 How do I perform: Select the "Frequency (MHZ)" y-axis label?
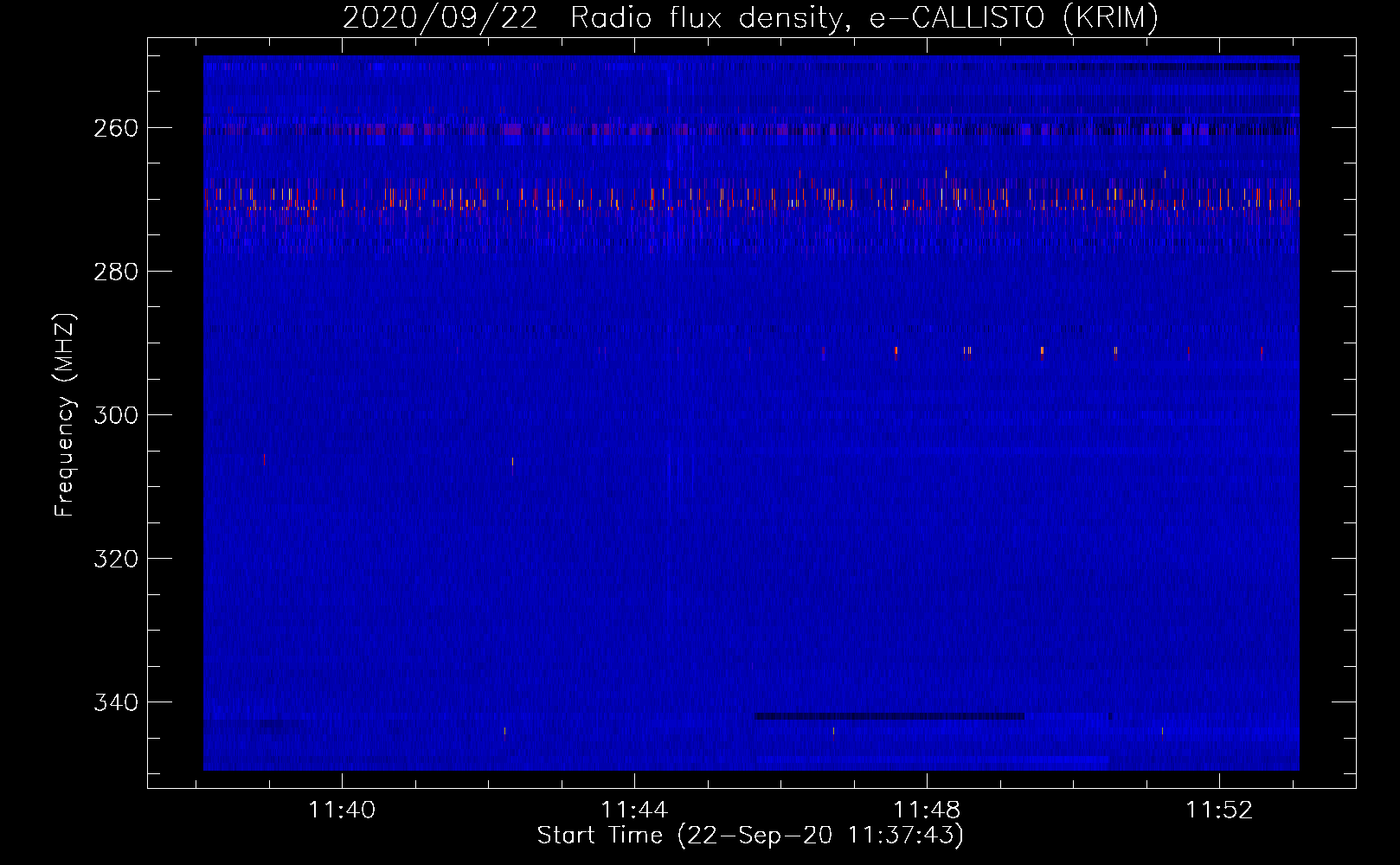(65, 414)
